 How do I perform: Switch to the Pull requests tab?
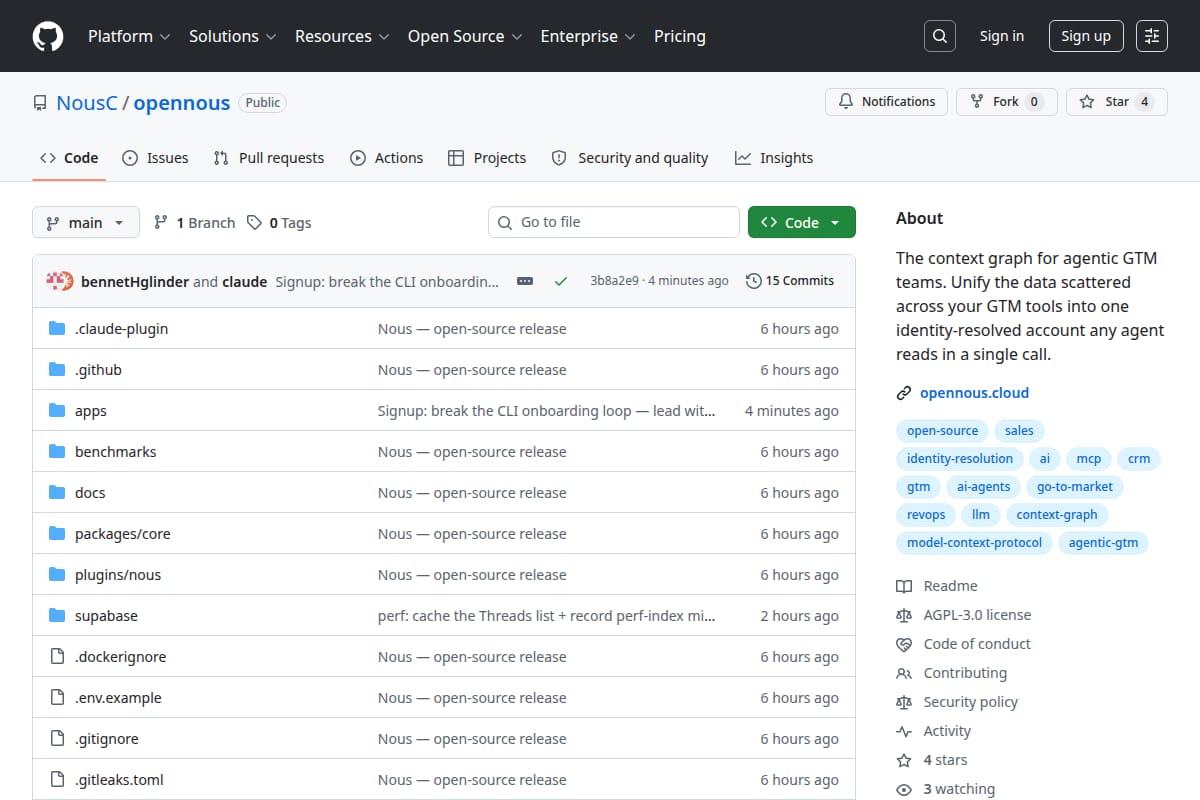click(x=269, y=158)
